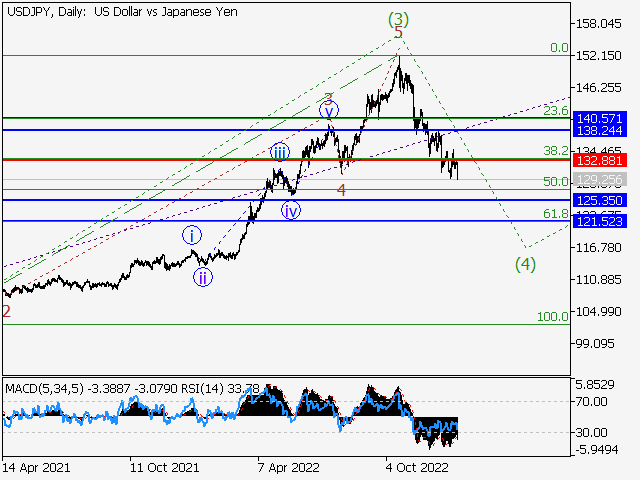Select the red wave 5 label
This screenshot has height=480, width=640.
pyautogui.click(x=398, y=33)
